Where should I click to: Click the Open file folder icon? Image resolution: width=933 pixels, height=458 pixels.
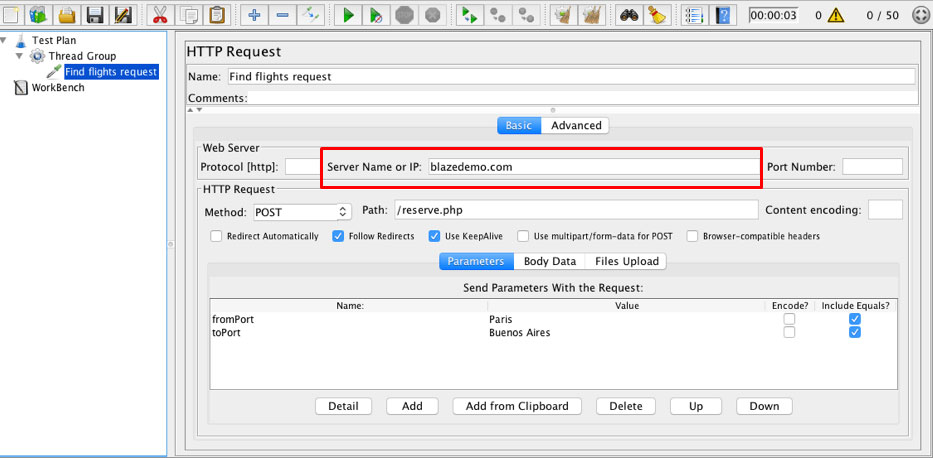[x=68, y=14]
